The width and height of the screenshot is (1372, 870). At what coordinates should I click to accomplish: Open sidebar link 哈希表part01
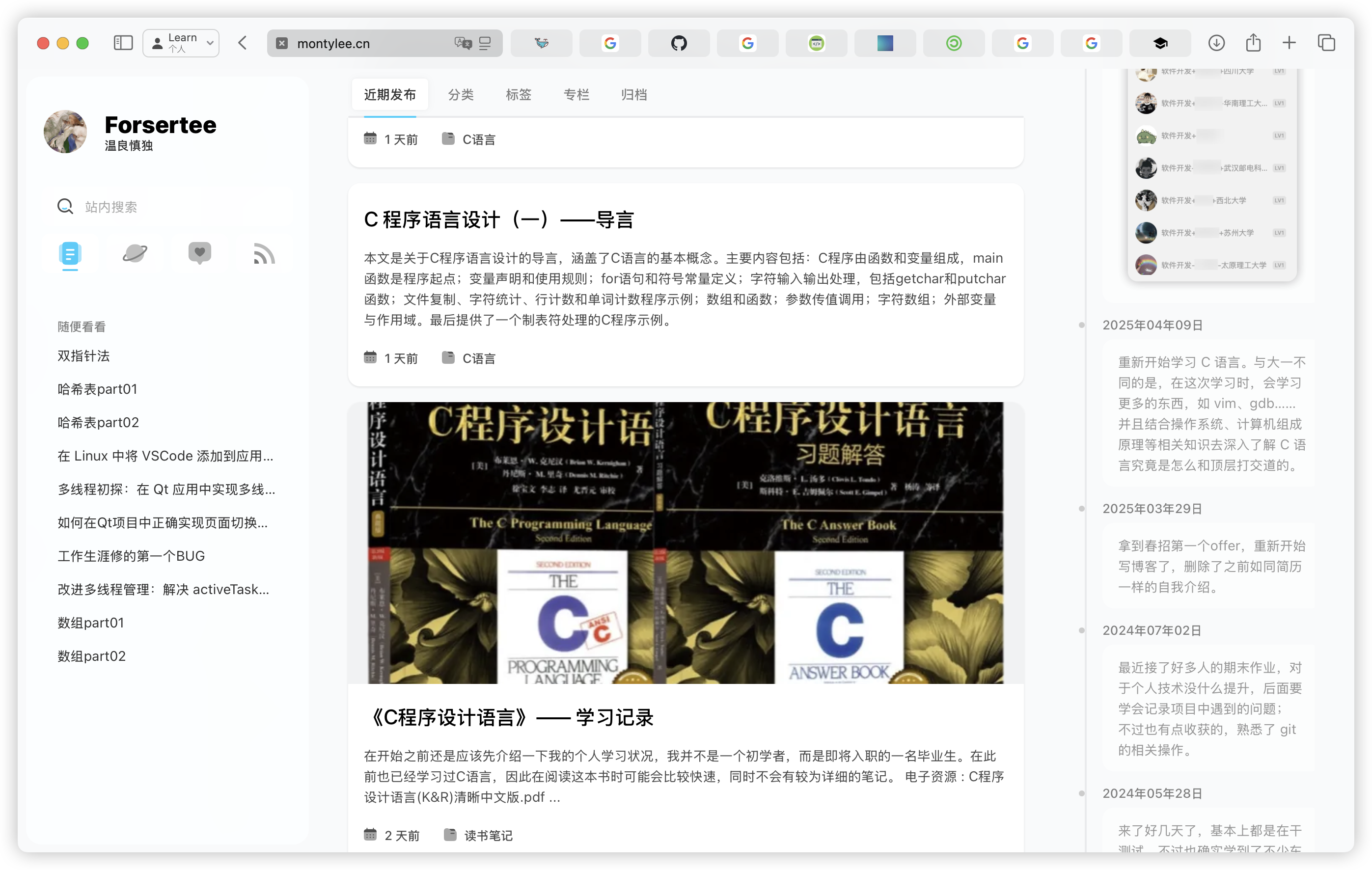(x=97, y=389)
